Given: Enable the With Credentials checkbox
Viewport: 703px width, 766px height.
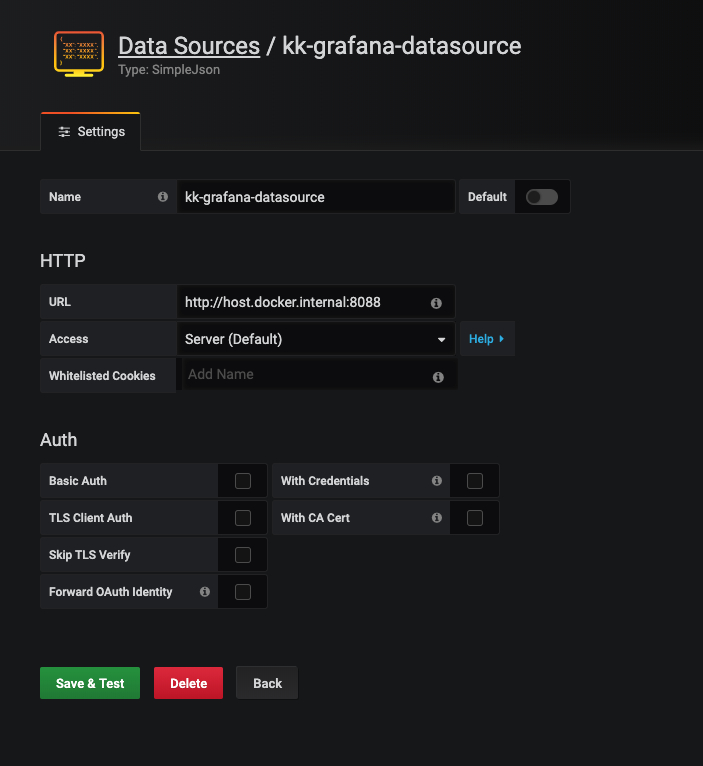Looking at the screenshot, I should coord(475,481).
